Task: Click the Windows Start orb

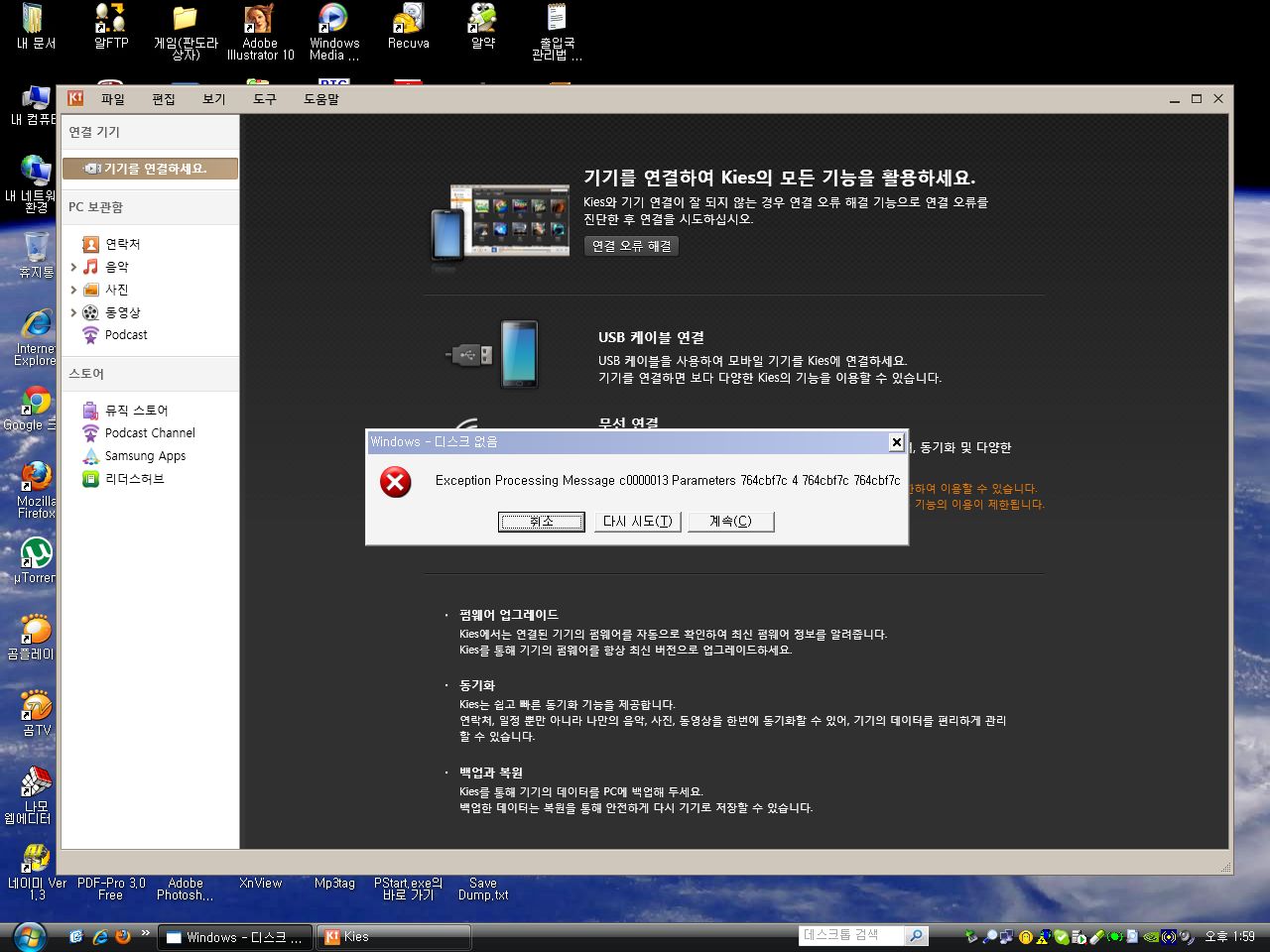Action: click(29, 936)
